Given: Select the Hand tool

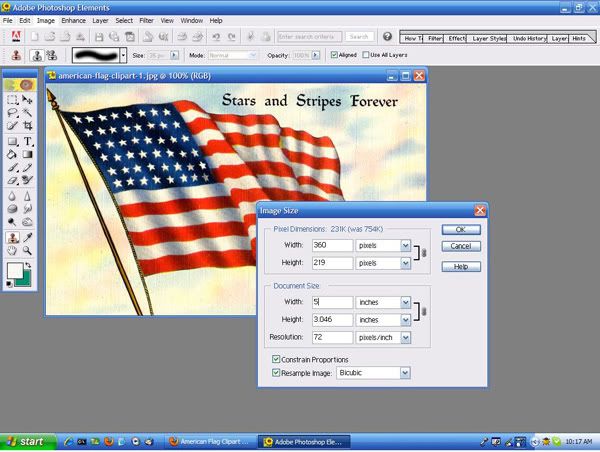Looking at the screenshot, I should (x=12, y=251).
